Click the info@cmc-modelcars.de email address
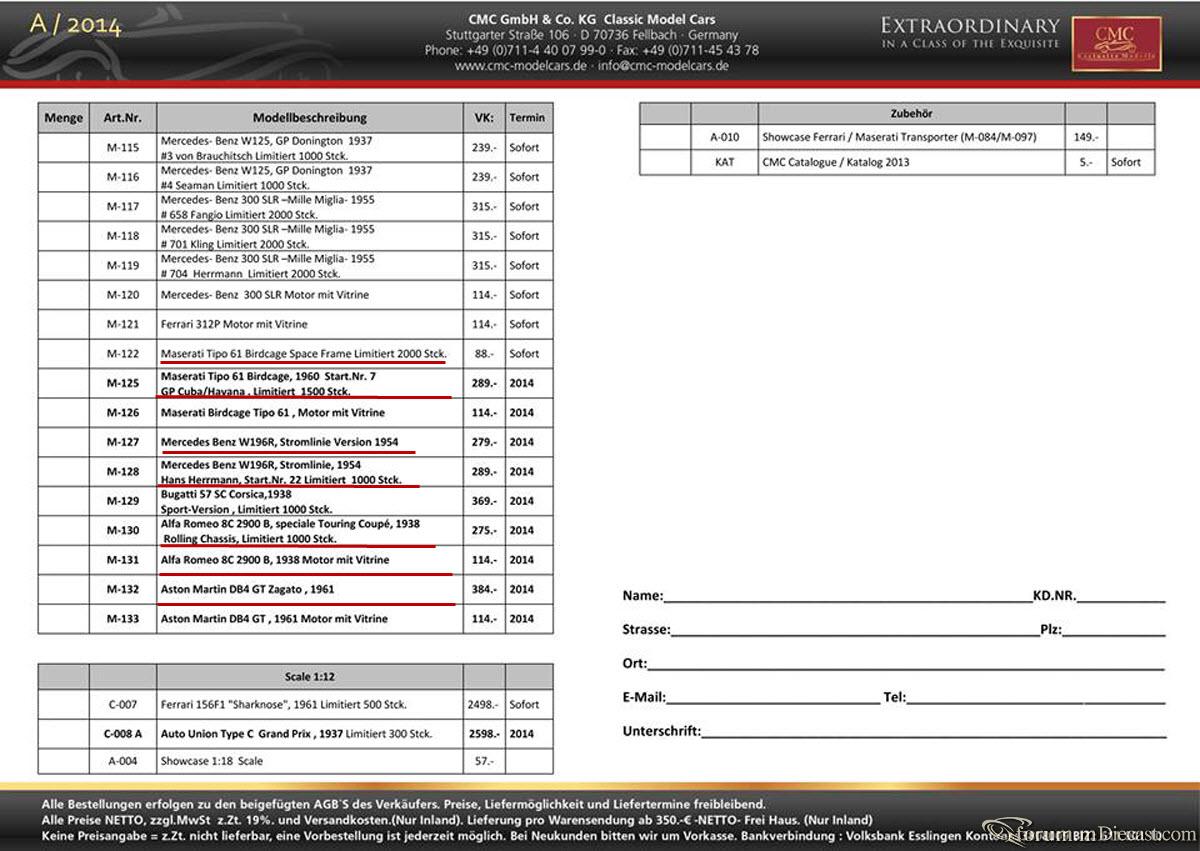 (664, 66)
